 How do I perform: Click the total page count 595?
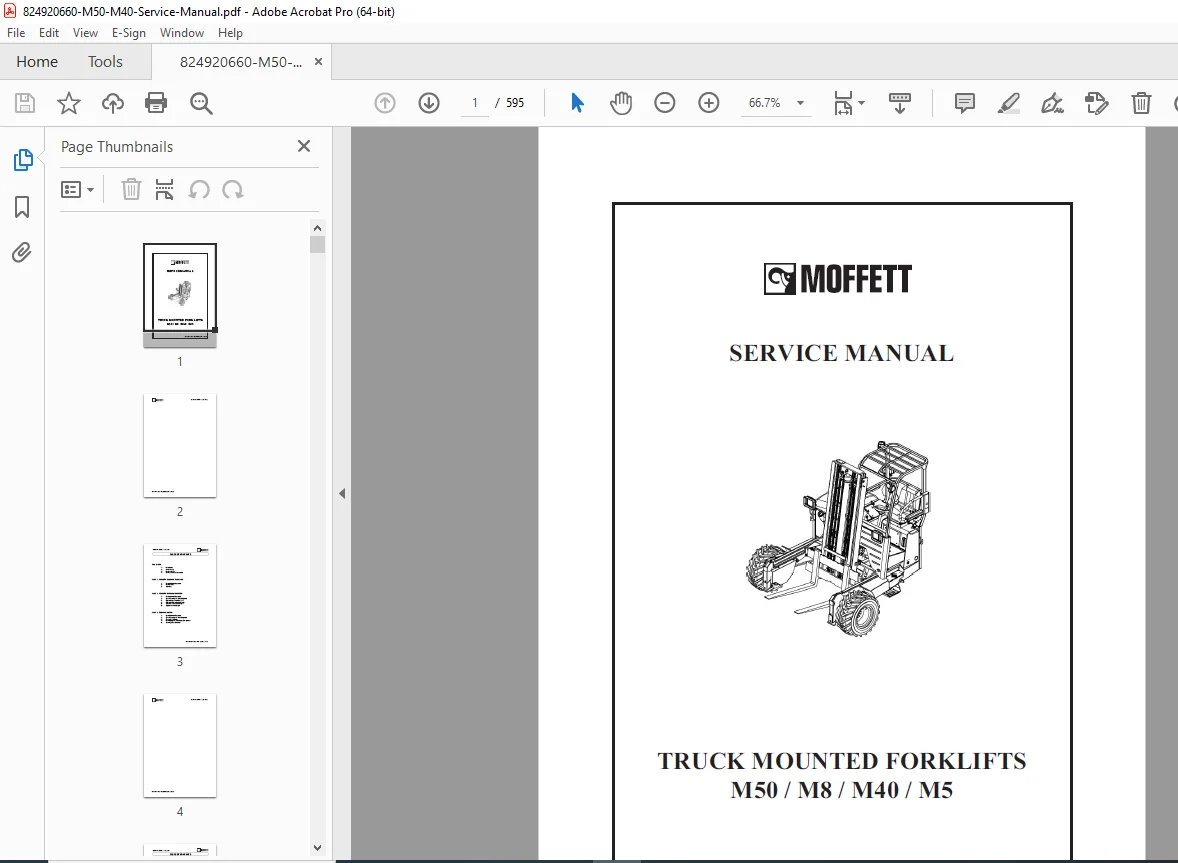pos(515,103)
